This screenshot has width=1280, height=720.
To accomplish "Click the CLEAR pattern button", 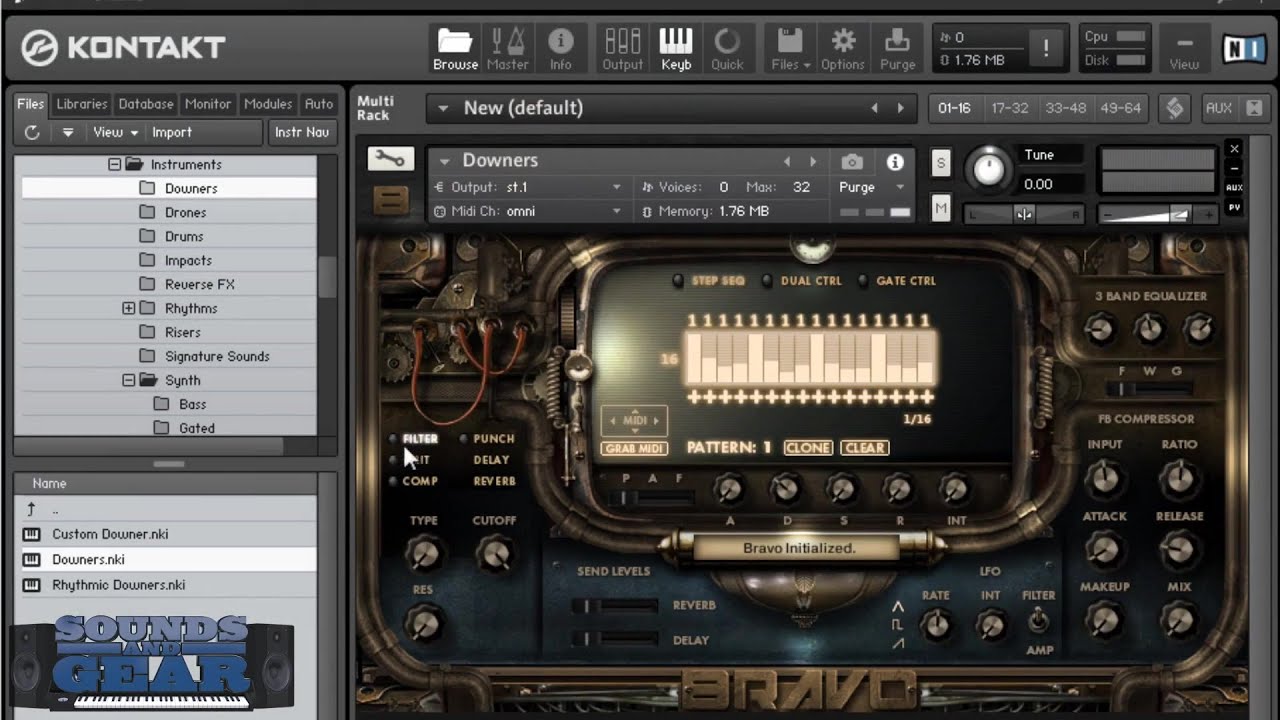I will pyautogui.click(x=865, y=448).
